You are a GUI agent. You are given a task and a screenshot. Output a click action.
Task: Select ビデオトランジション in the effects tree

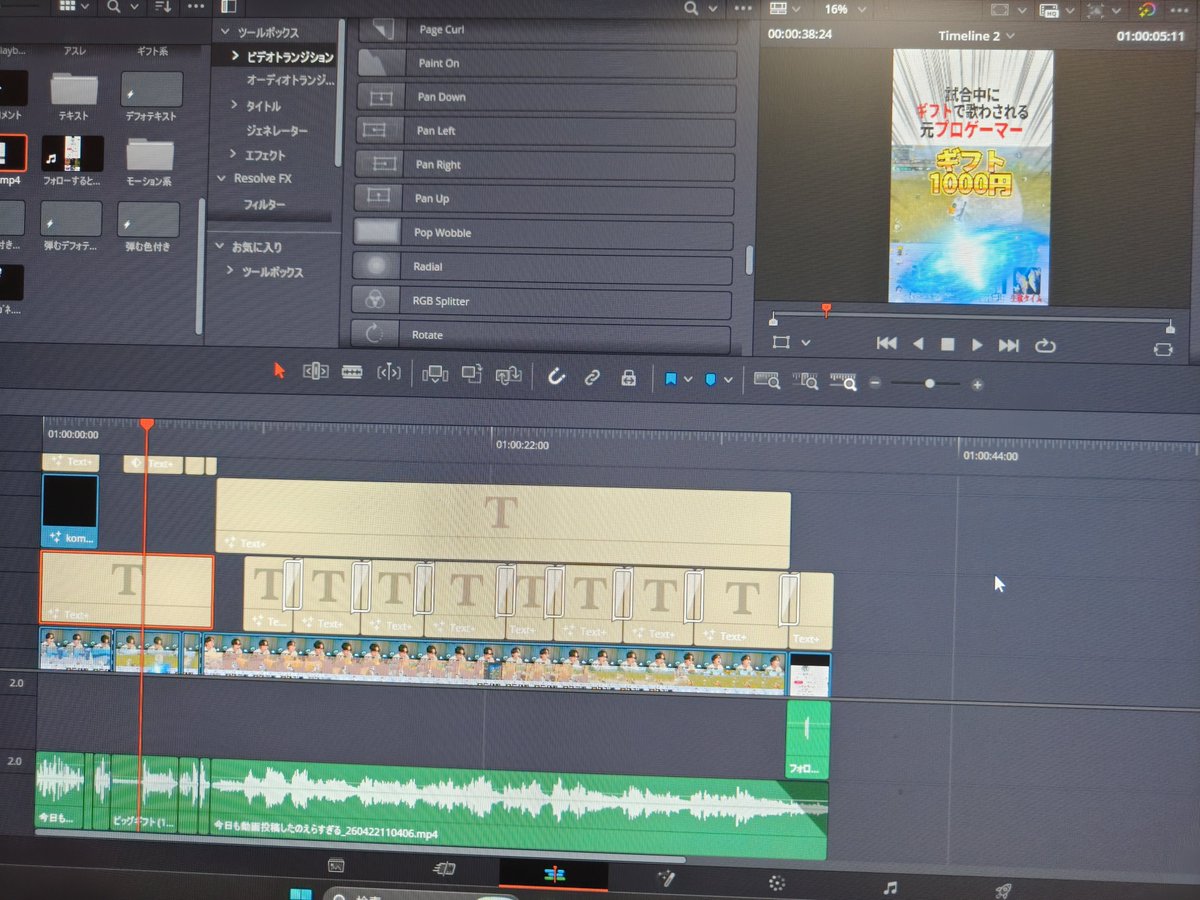click(290, 57)
